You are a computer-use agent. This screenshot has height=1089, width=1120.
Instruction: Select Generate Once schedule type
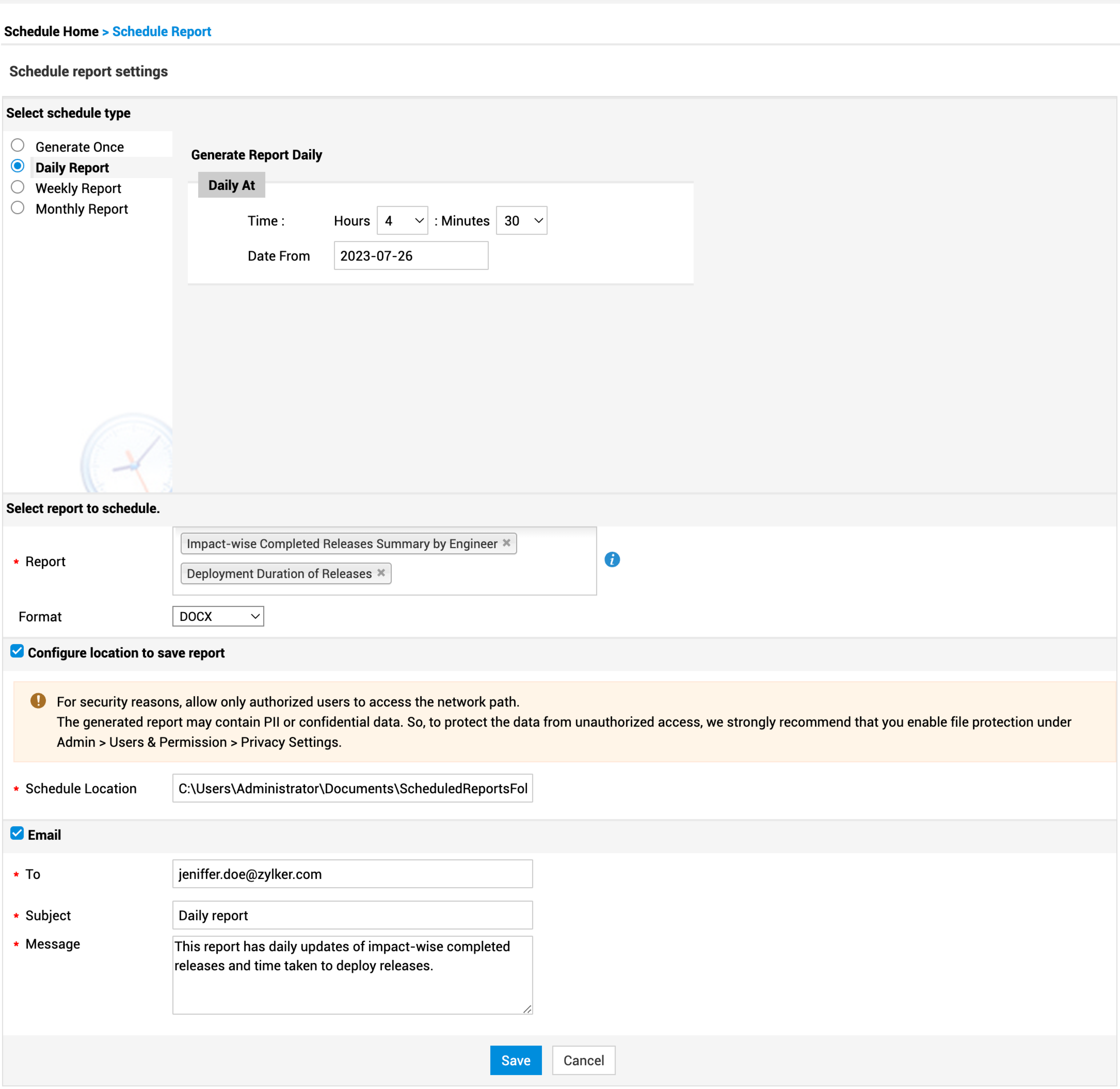coord(18,145)
